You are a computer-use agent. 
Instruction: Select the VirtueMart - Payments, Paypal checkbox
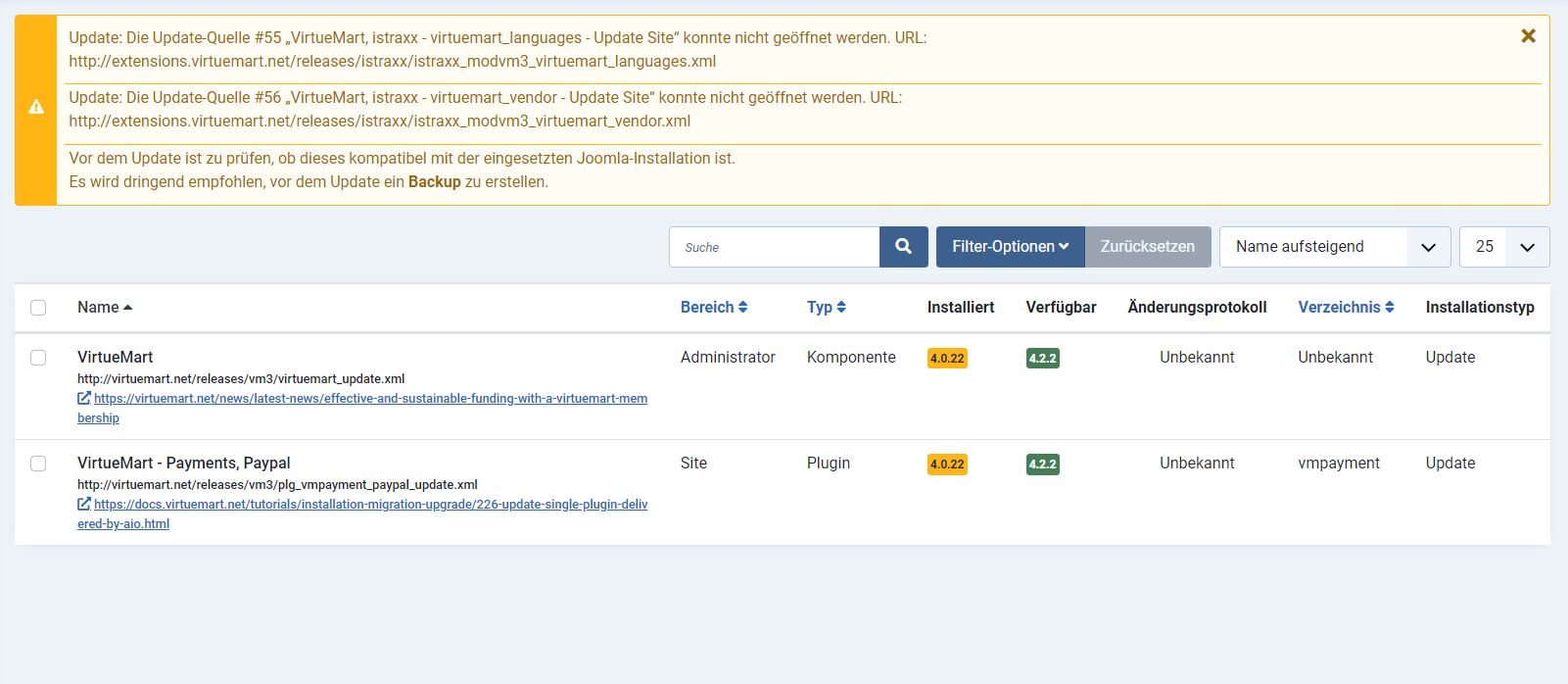38,464
